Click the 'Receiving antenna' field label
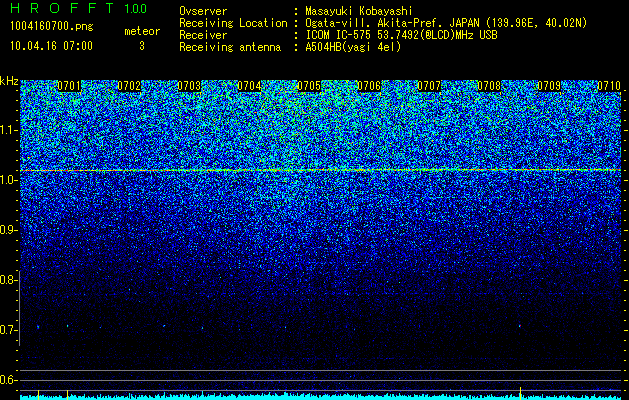The image size is (629, 400). (x=230, y=47)
